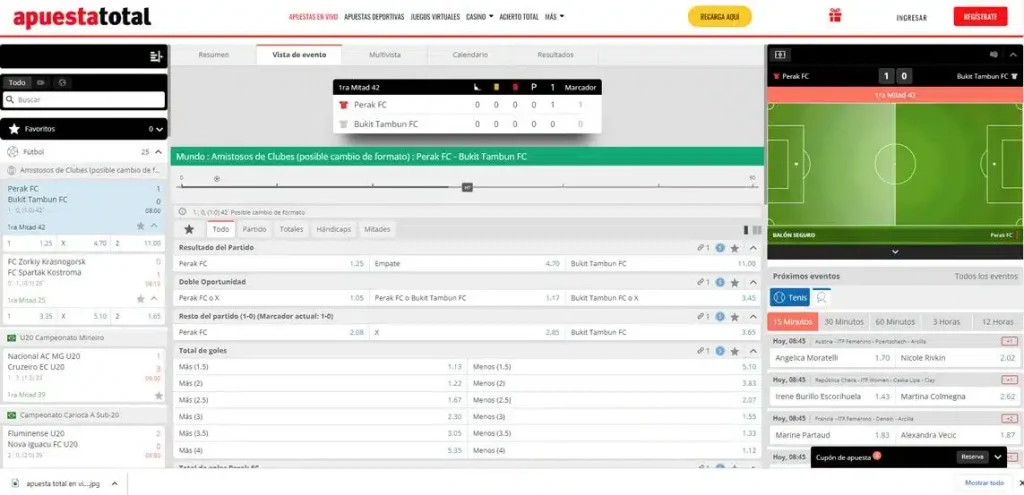Switch to single-column market layout toggle
Screen dimensions: 1024x495
[746, 229]
